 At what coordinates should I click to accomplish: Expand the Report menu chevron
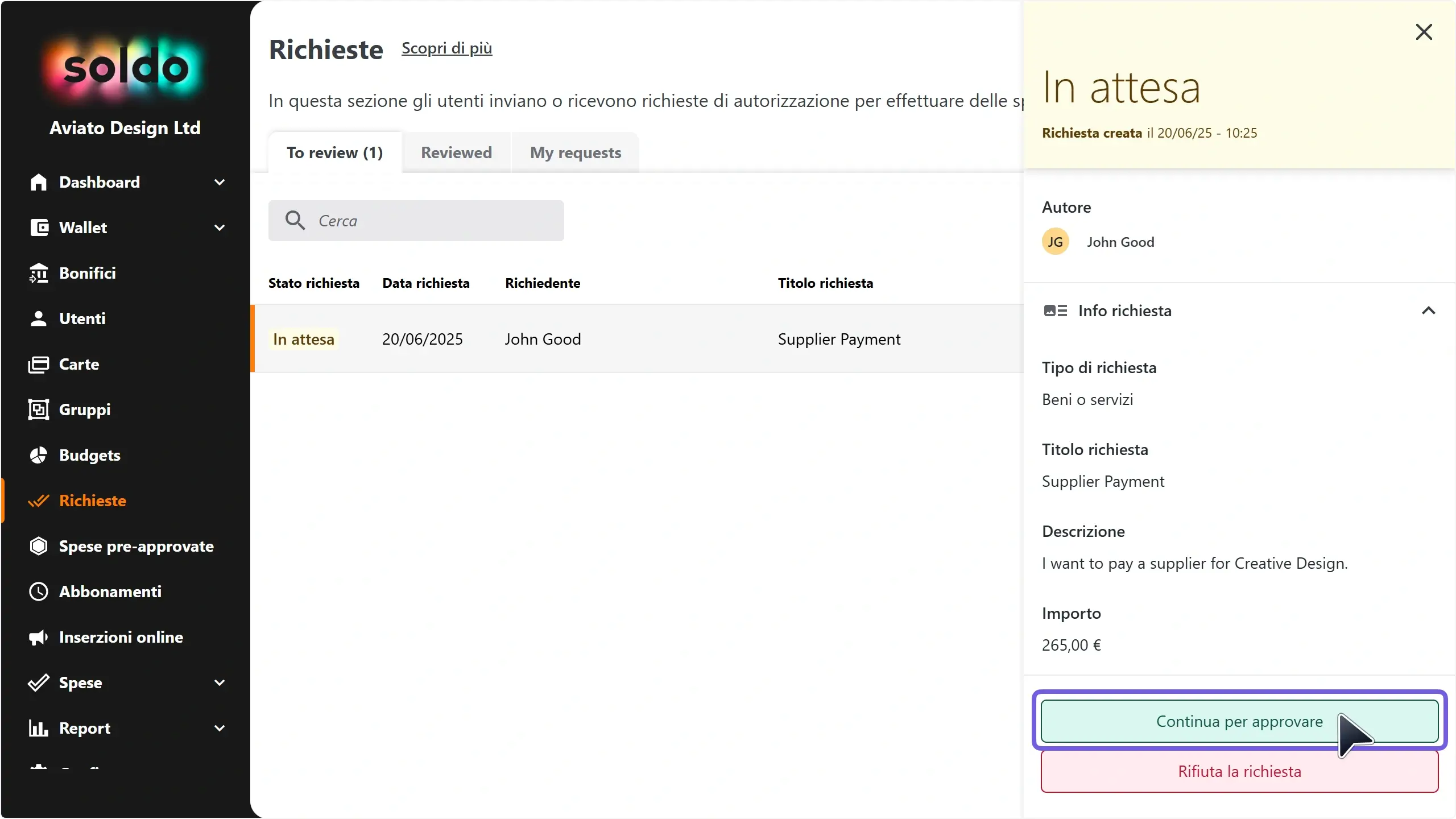(x=220, y=728)
